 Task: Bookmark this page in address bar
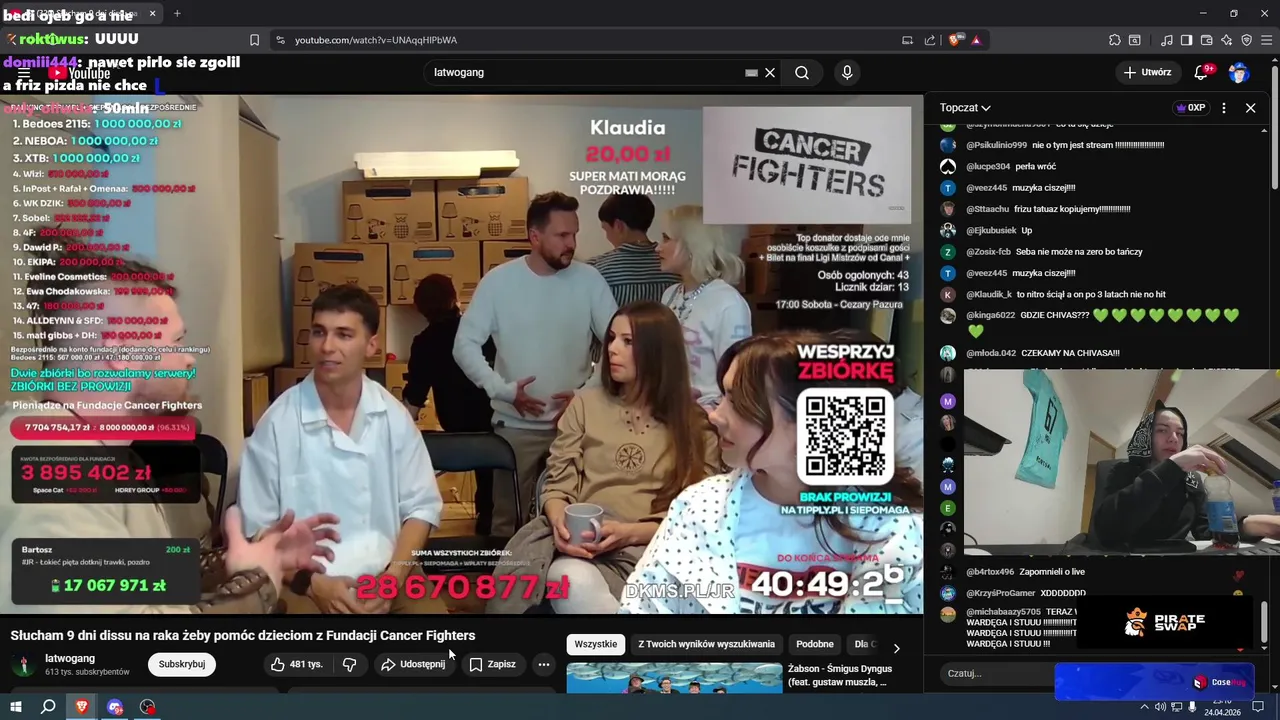tap(254, 40)
